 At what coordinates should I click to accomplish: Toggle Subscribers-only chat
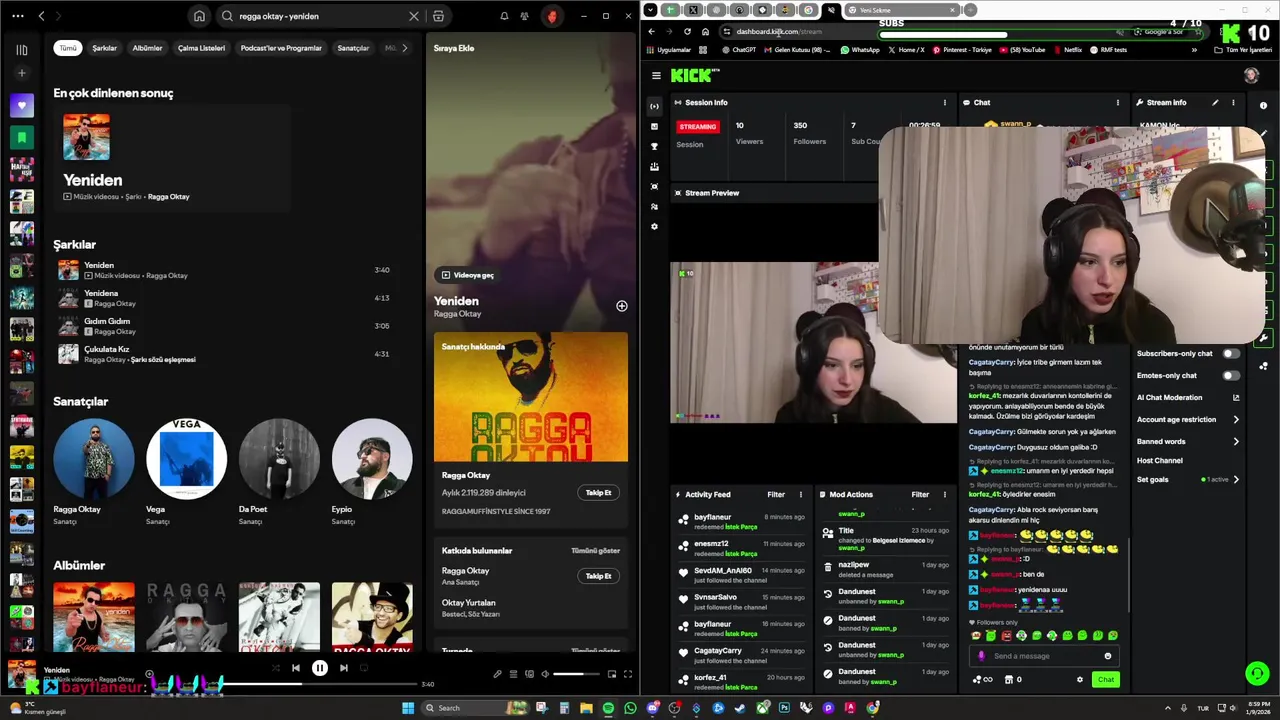pyautogui.click(x=1230, y=353)
